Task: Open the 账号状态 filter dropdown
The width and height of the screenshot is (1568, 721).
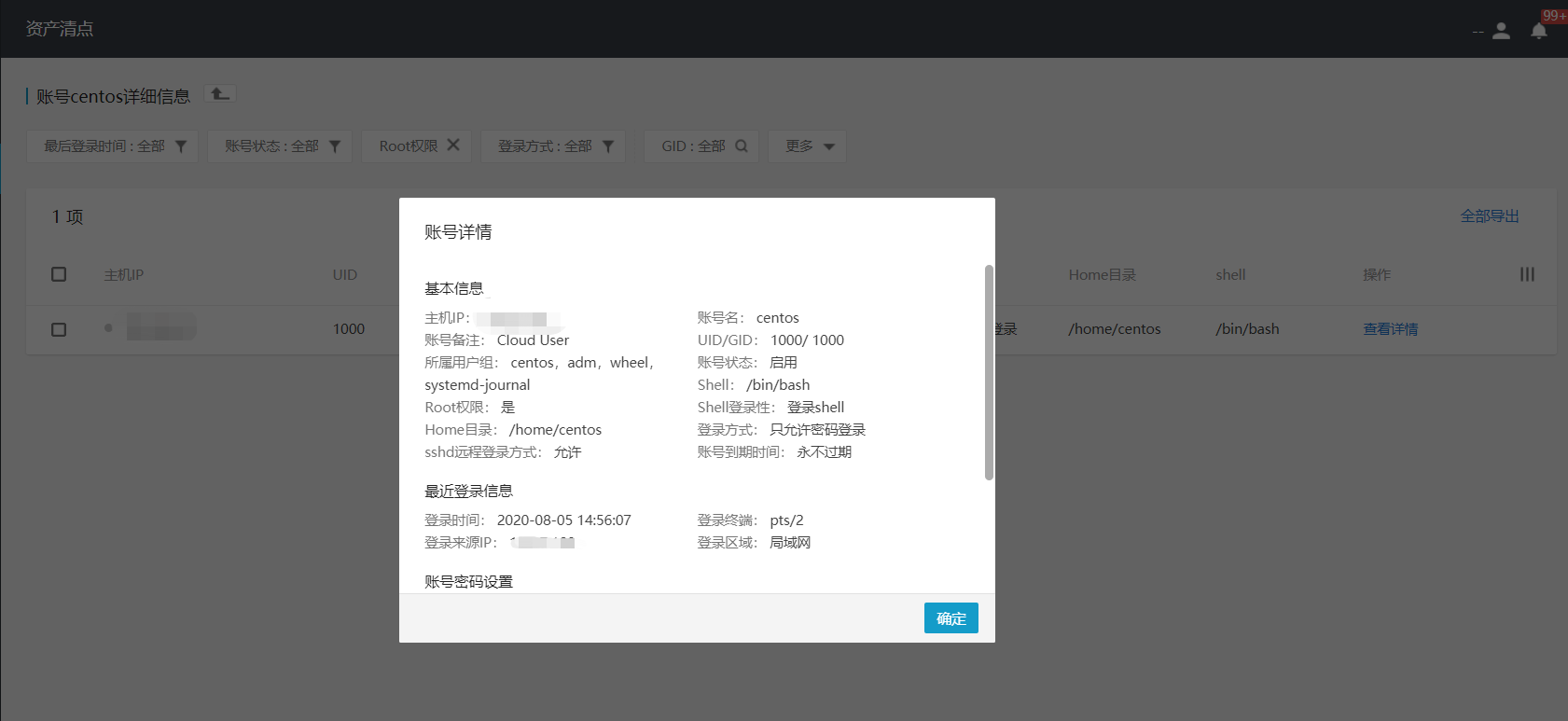Action: pyautogui.click(x=280, y=146)
